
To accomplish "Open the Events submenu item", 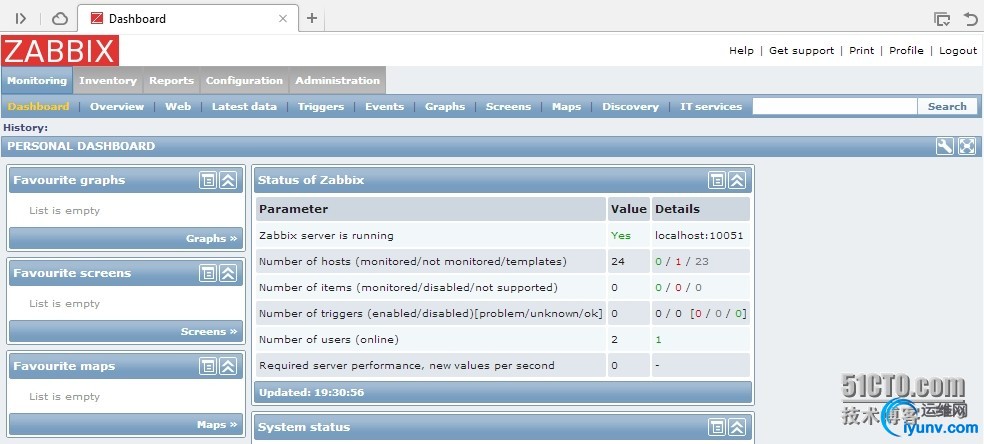I will [x=385, y=107].
